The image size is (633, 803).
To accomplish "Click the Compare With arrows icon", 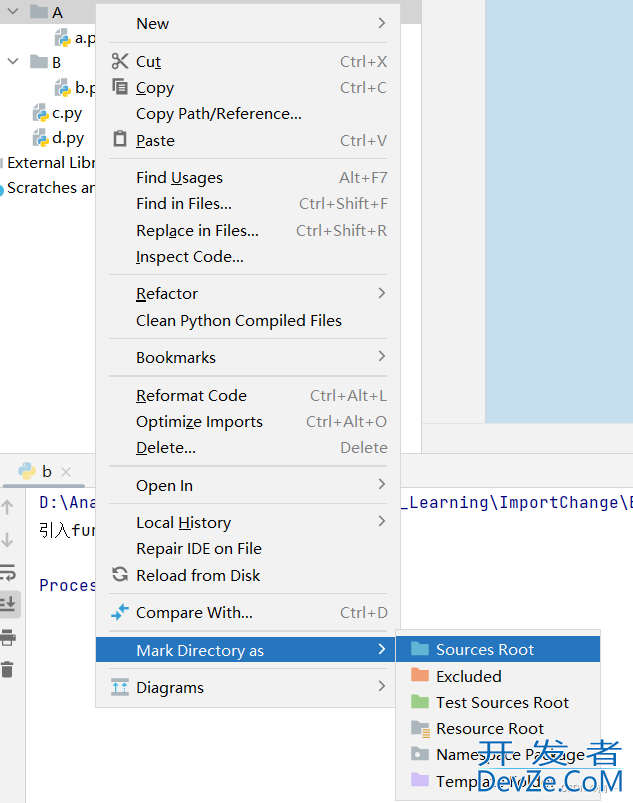I will 120,611.
